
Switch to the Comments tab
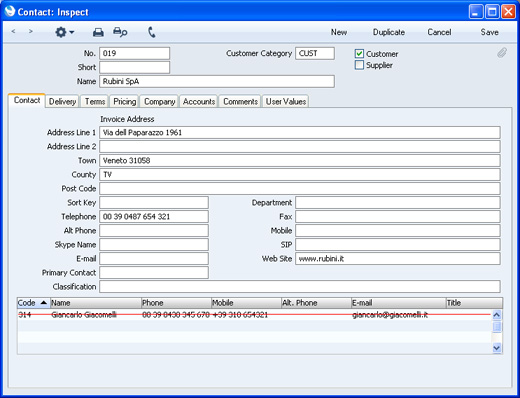pyautogui.click(x=240, y=101)
